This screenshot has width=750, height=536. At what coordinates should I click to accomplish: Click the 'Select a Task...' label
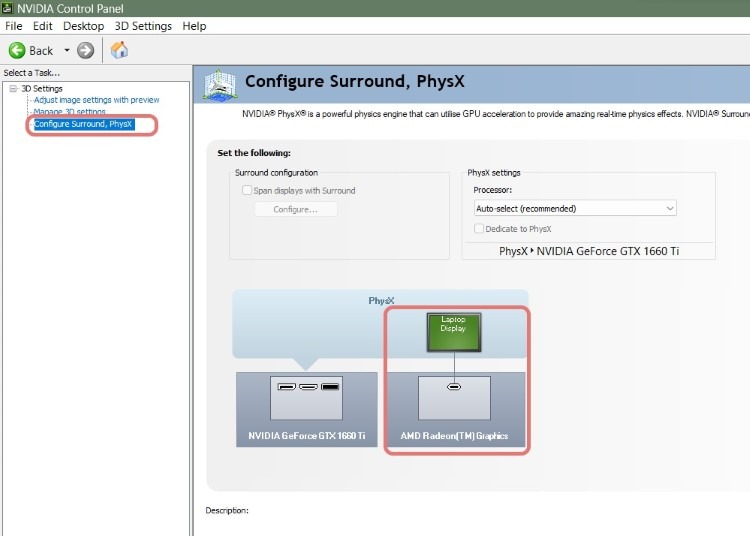tap(32, 73)
